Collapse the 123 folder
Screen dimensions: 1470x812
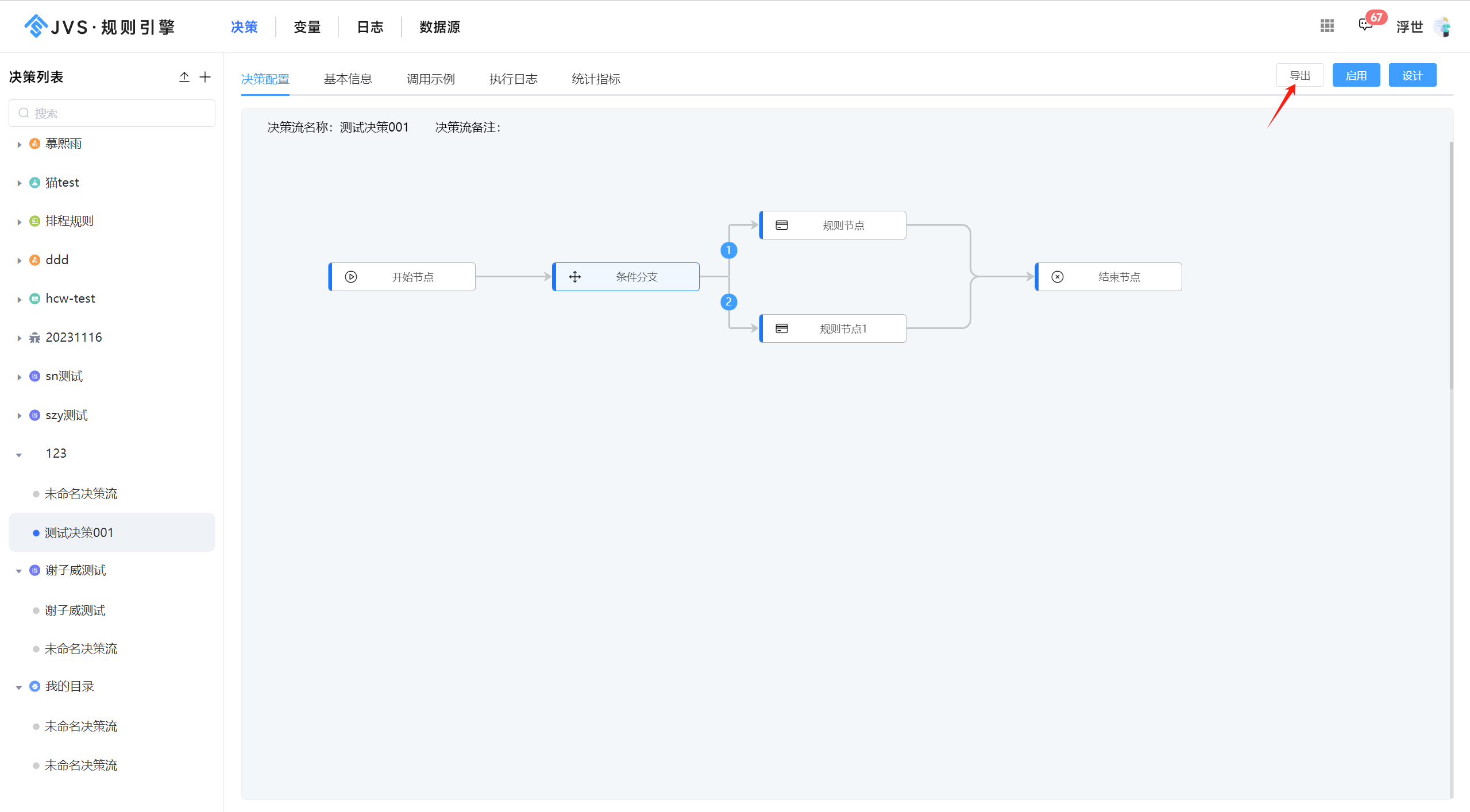click(x=19, y=455)
